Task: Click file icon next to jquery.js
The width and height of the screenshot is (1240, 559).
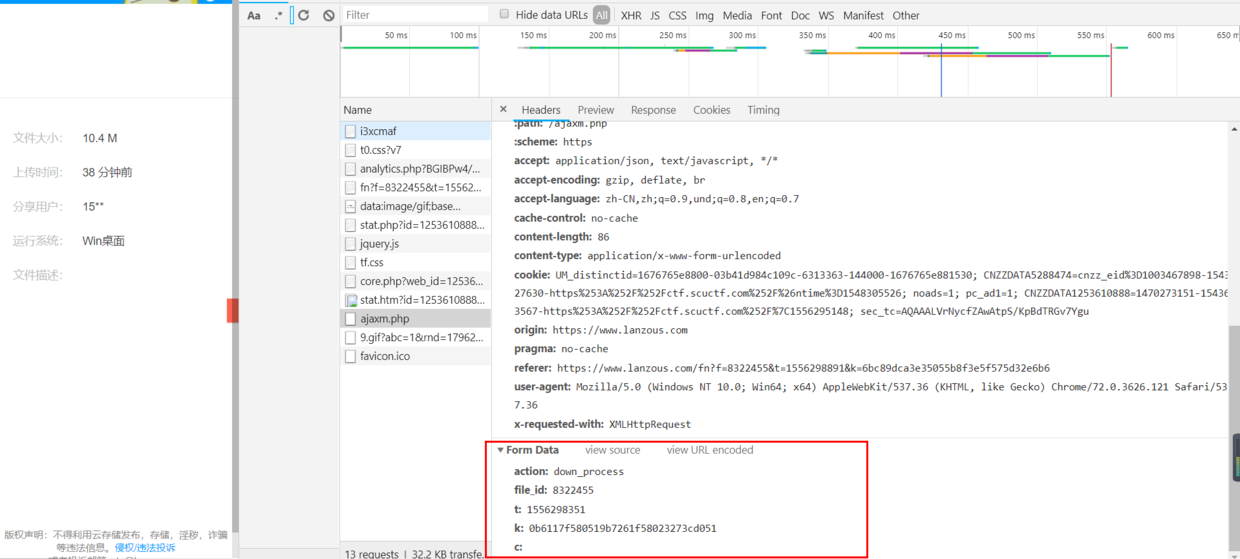Action: click(x=350, y=244)
